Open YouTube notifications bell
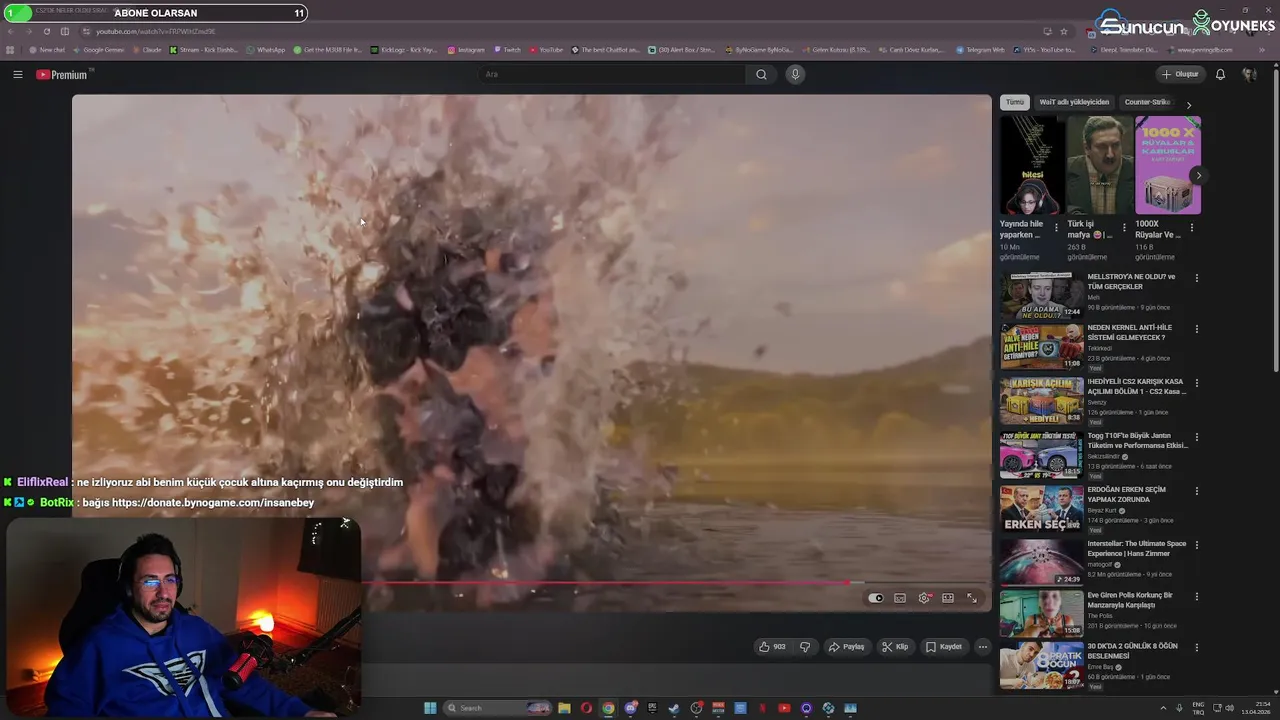 1220,74
